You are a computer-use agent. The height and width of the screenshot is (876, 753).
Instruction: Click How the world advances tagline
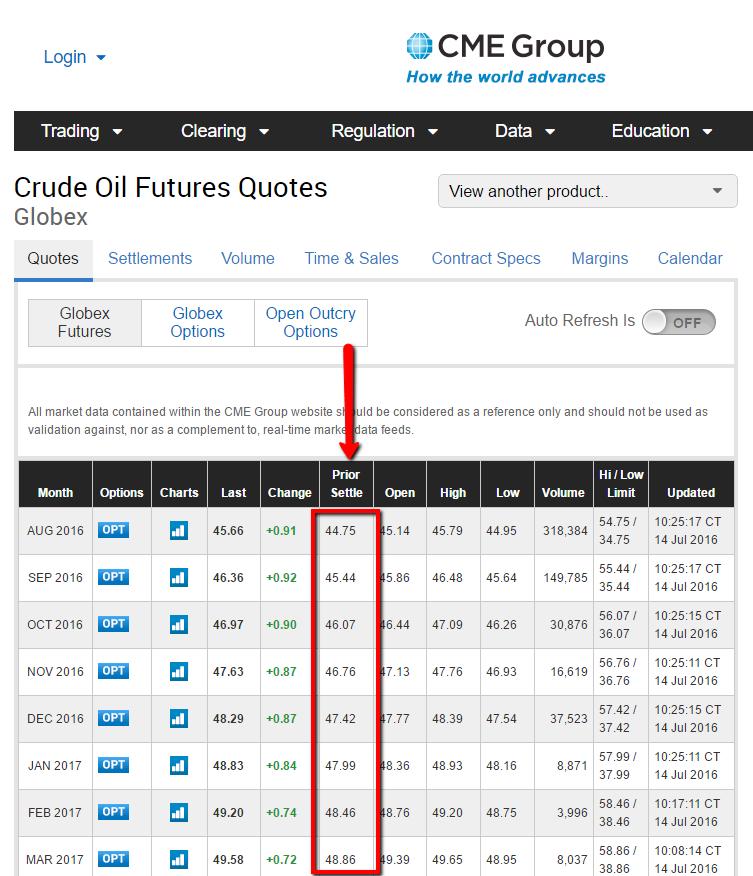click(x=506, y=77)
